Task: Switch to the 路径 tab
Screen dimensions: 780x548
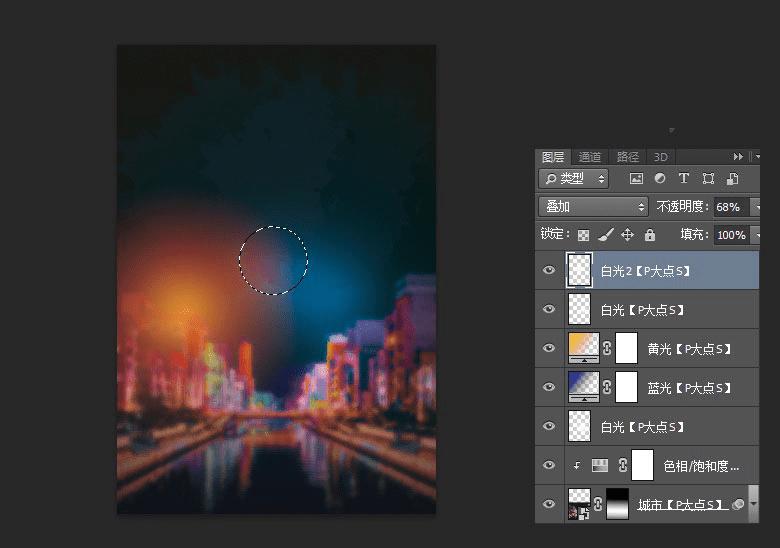Action: coord(627,157)
